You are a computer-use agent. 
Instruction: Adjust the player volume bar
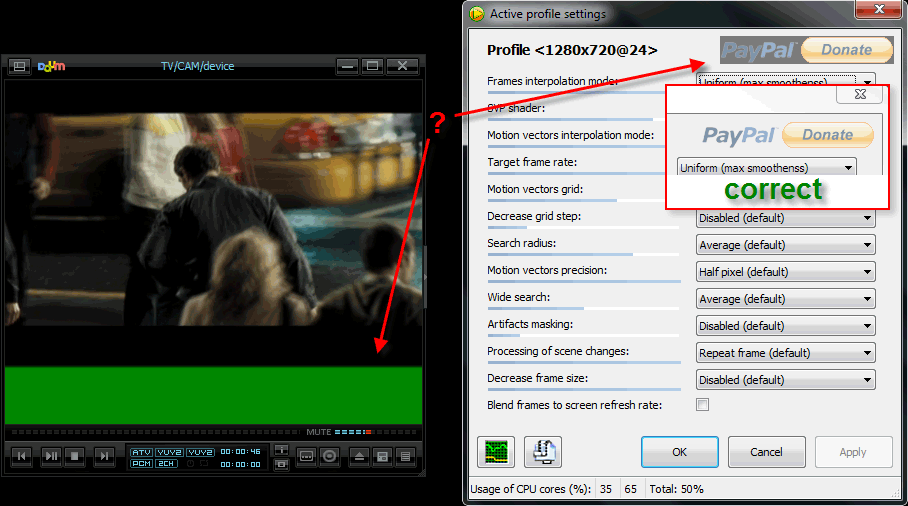(352, 432)
